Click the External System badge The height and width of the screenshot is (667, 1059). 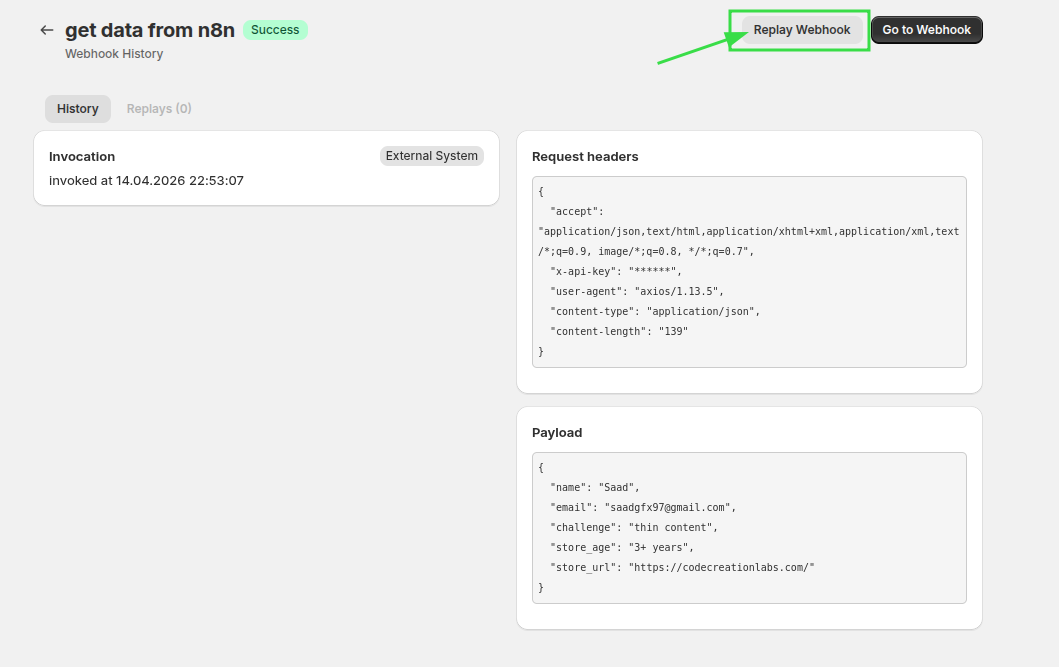tap(431, 156)
